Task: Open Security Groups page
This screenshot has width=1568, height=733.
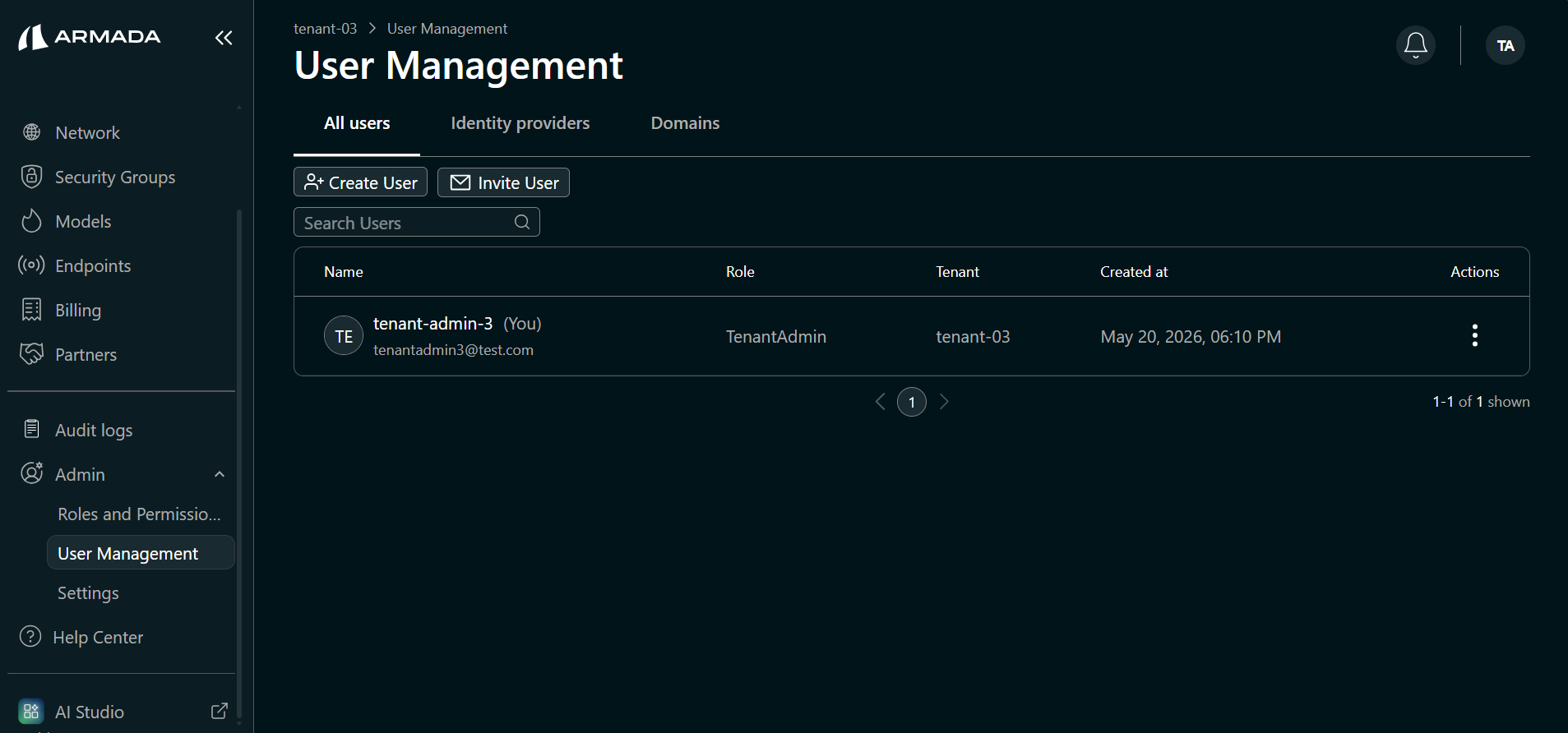Action: click(x=114, y=177)
